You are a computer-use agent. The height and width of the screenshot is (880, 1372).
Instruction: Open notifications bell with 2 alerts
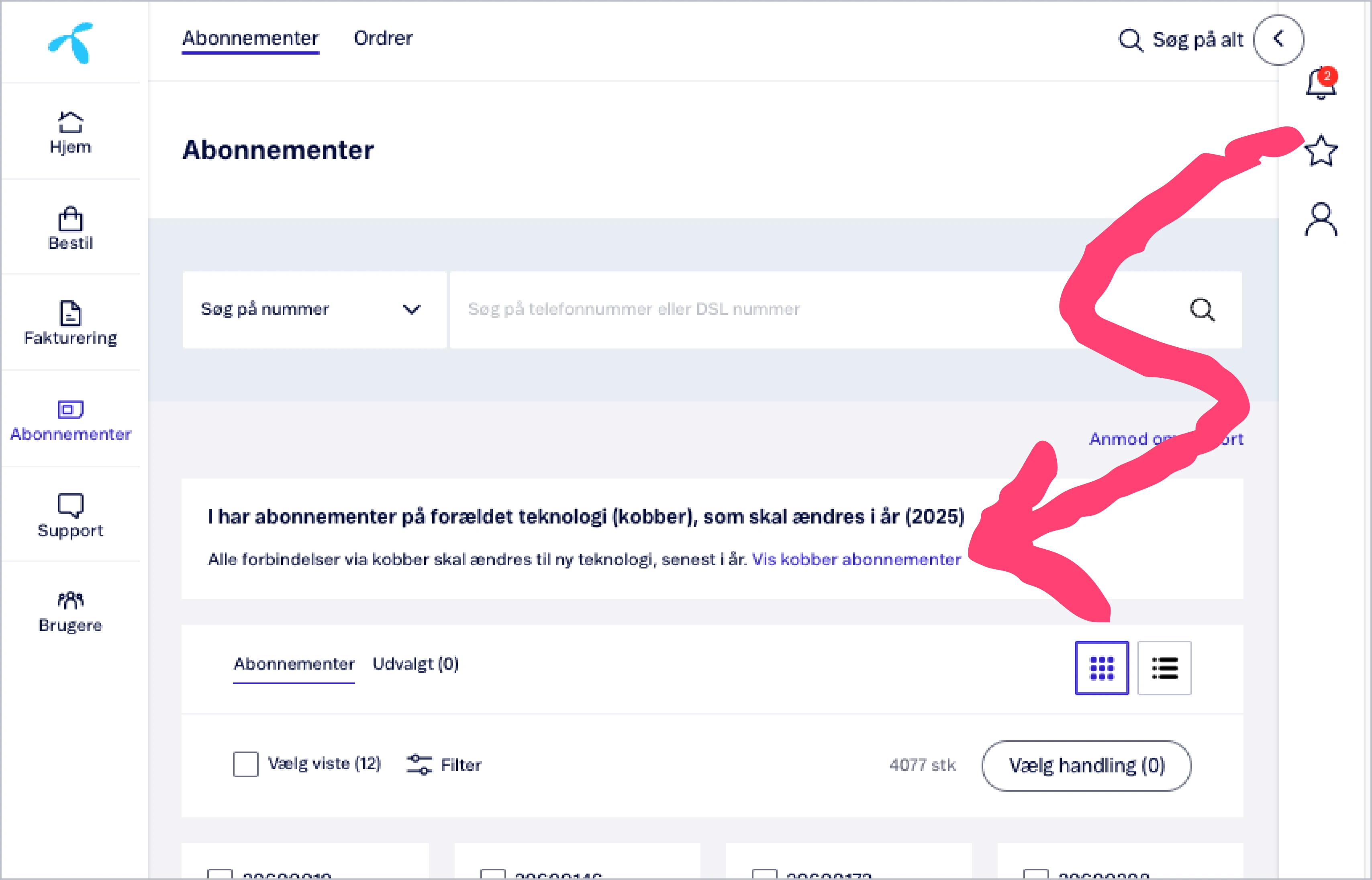point(1321,84)
